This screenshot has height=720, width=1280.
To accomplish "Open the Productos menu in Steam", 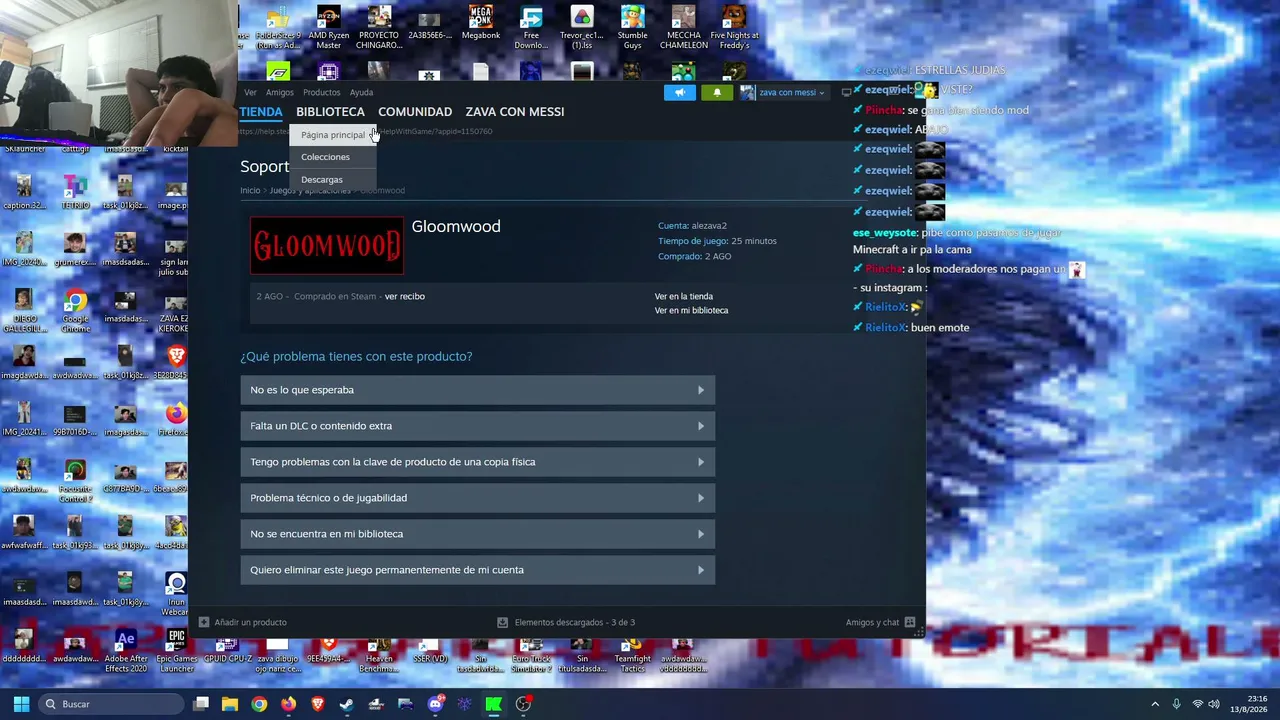I will click(x=322, y=92).
